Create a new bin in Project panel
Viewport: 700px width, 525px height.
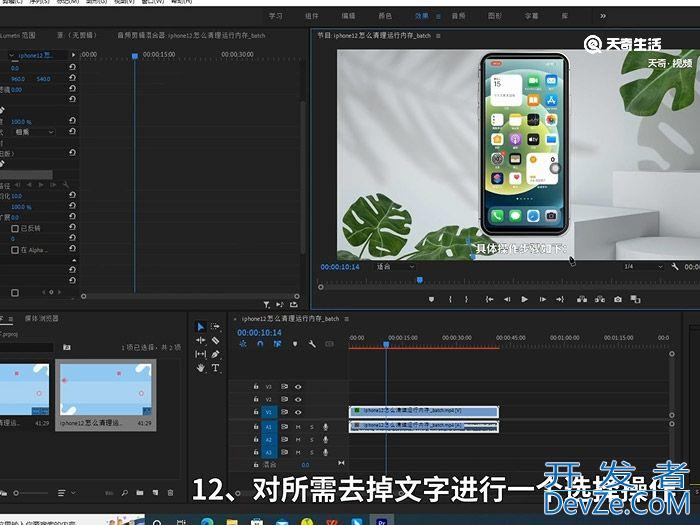140,493
